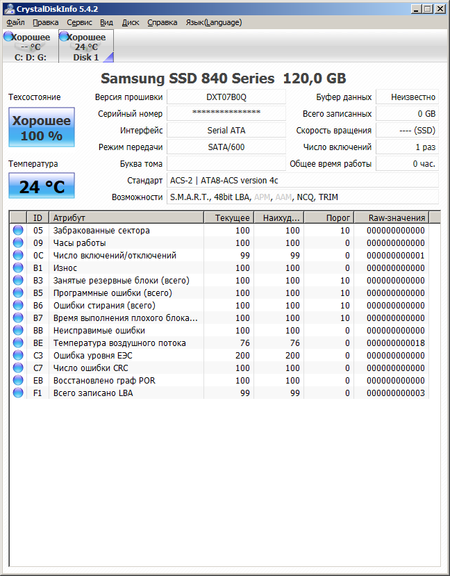Viewport: 450px width, 576px height.
Task: Click the Serial ATA interface field
Action: point(226,130)
